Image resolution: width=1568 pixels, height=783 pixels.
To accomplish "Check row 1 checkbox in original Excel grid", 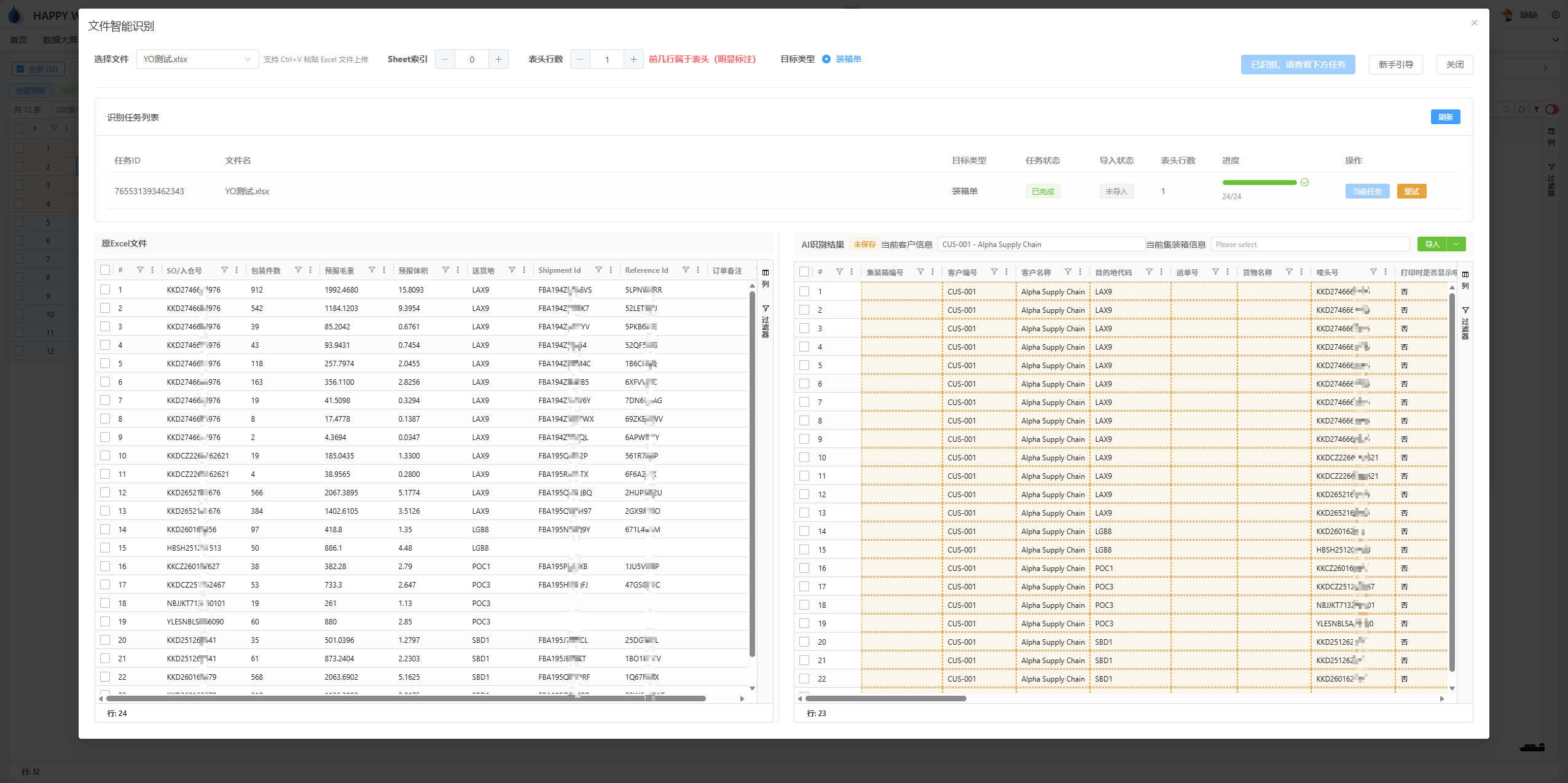I will coord(105,289).
